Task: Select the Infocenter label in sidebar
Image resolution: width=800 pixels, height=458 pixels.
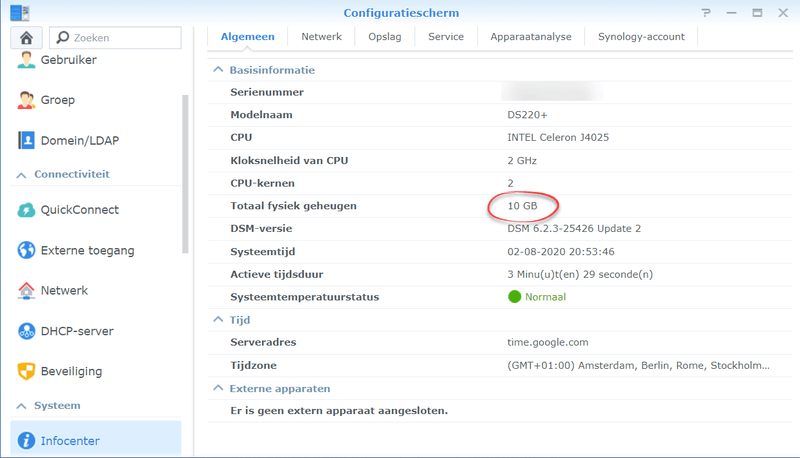Action: click(70, 441)
